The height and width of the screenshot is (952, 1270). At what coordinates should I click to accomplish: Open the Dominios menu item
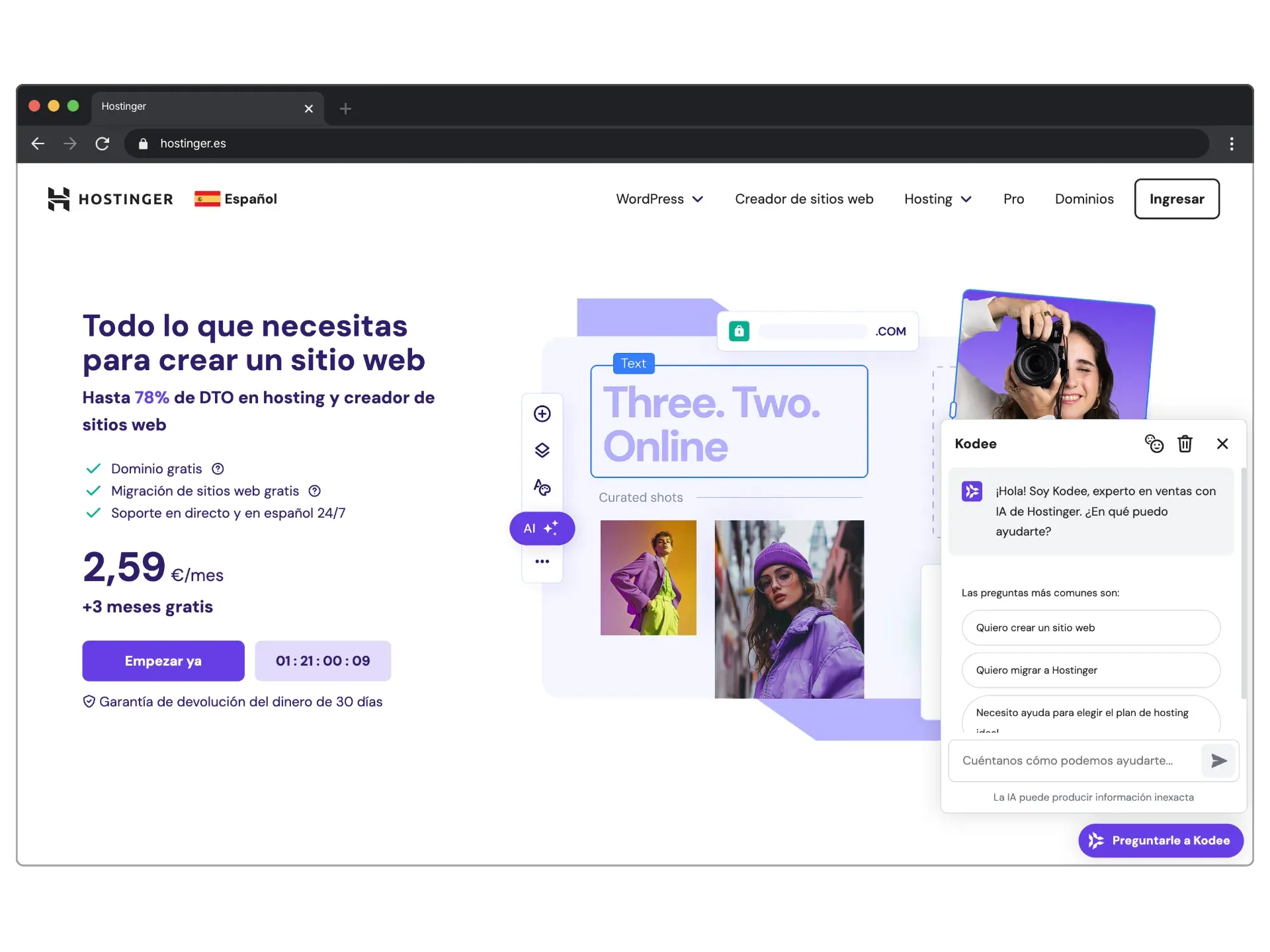[x=1084, y=199]
